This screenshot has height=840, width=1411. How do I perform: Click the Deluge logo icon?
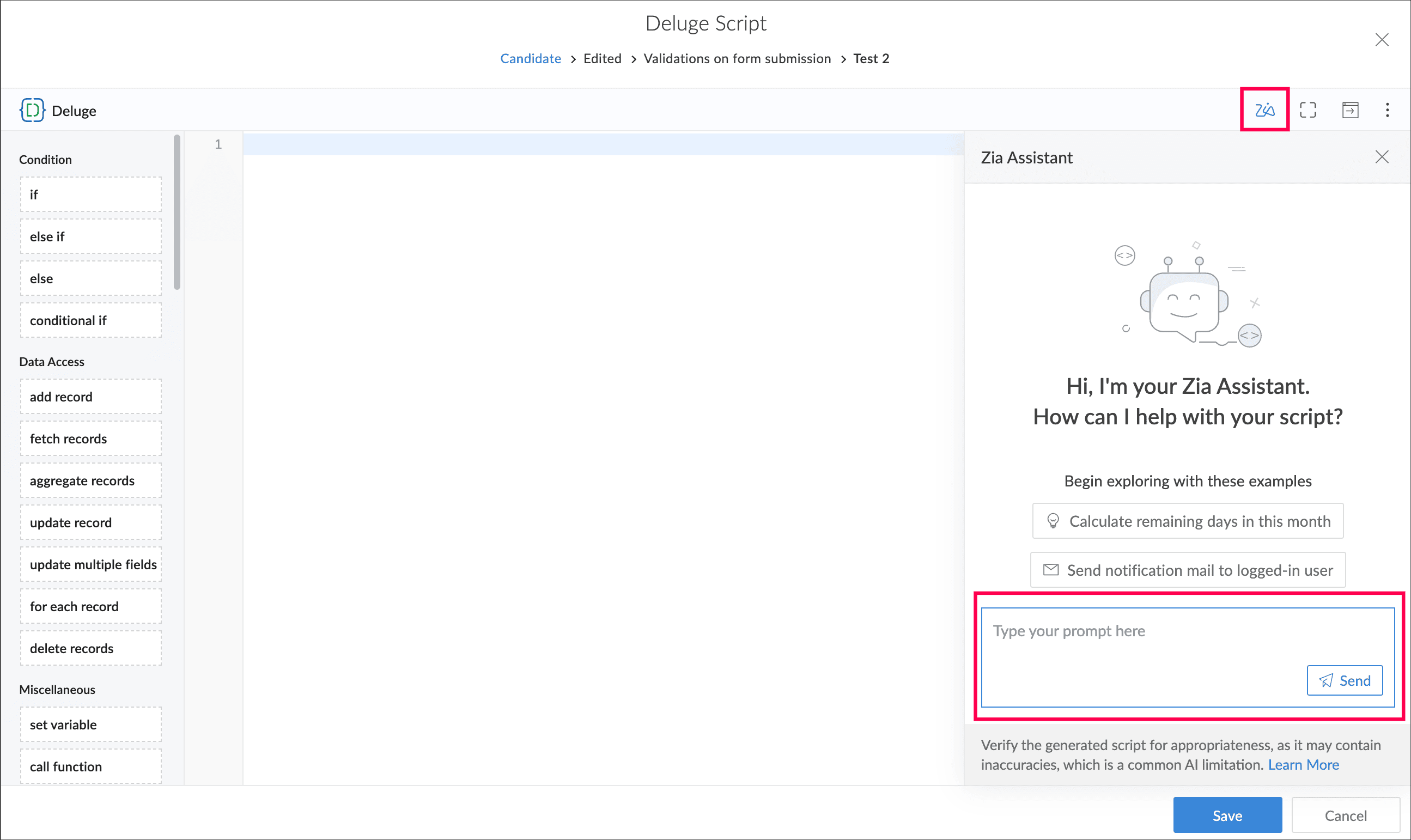[x=32, y=110]
